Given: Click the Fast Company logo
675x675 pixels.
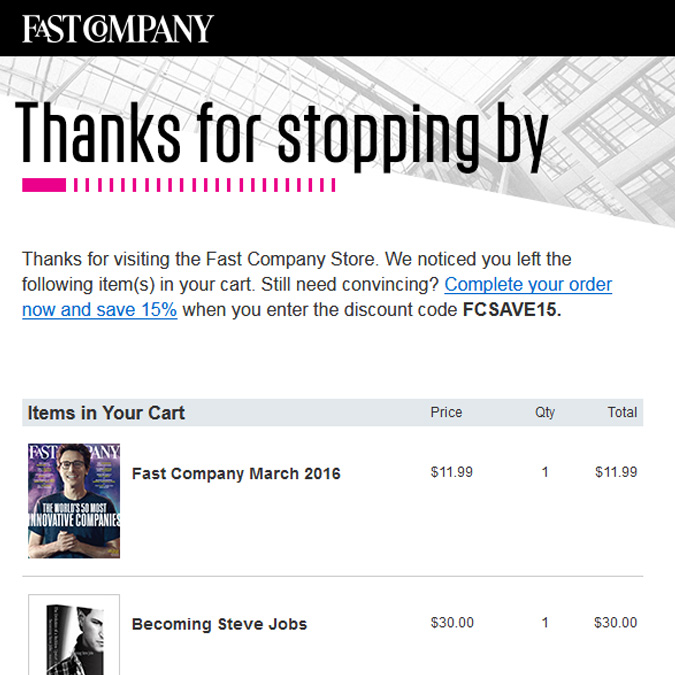Looking at the screenshot, I should click(x=118, y=29).
